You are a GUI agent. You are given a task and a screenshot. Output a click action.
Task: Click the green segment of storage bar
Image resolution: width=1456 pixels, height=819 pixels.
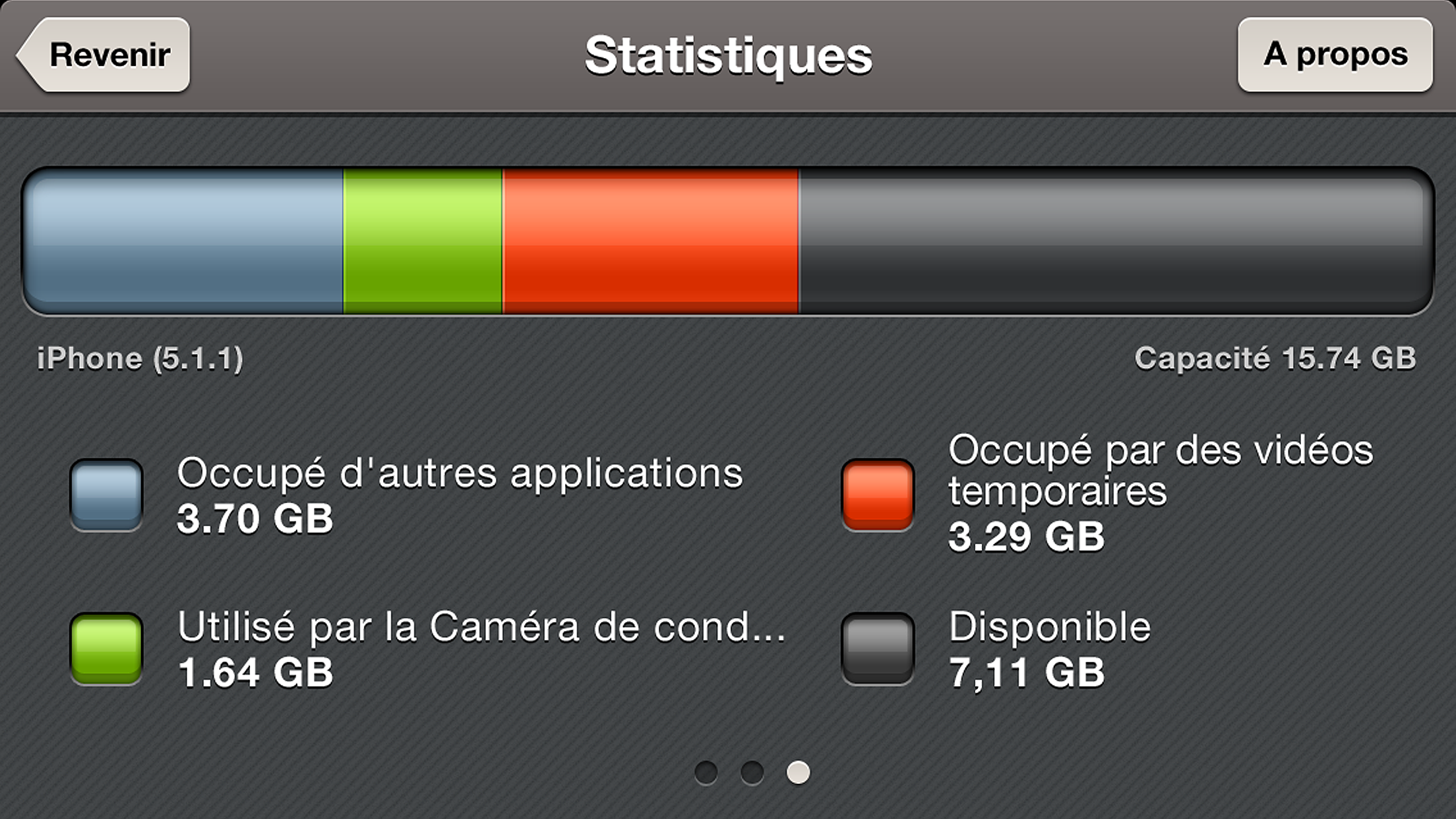coord(422,241)
